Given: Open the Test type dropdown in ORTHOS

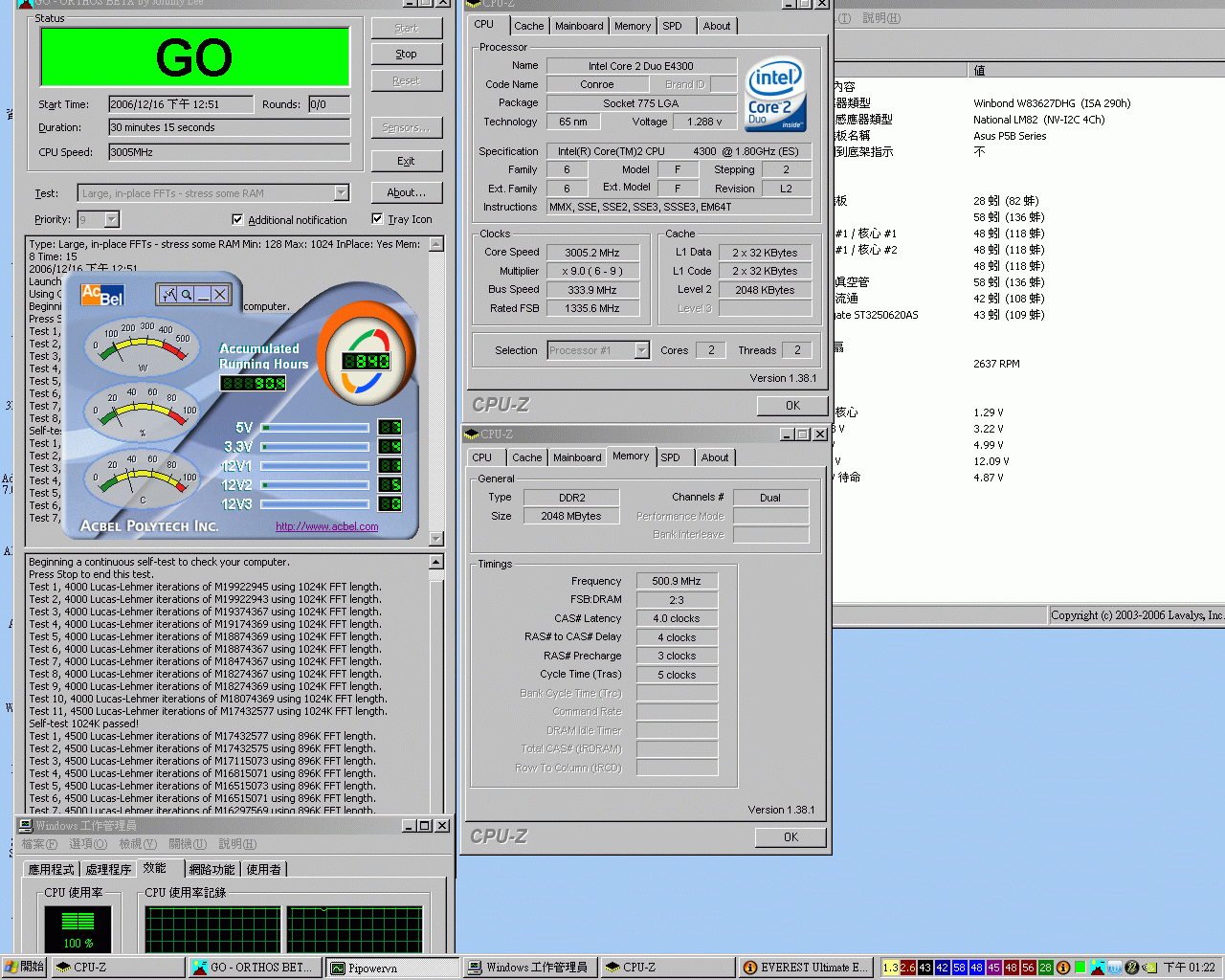Looking at the screenshot, I should [342, 193].
